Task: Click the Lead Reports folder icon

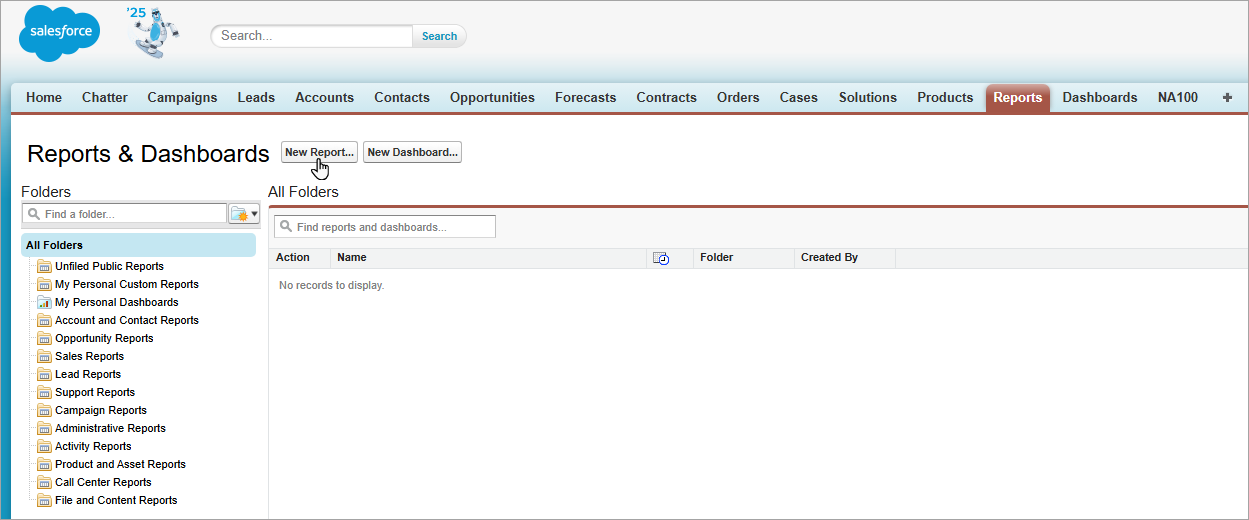Action: (44, 375)
